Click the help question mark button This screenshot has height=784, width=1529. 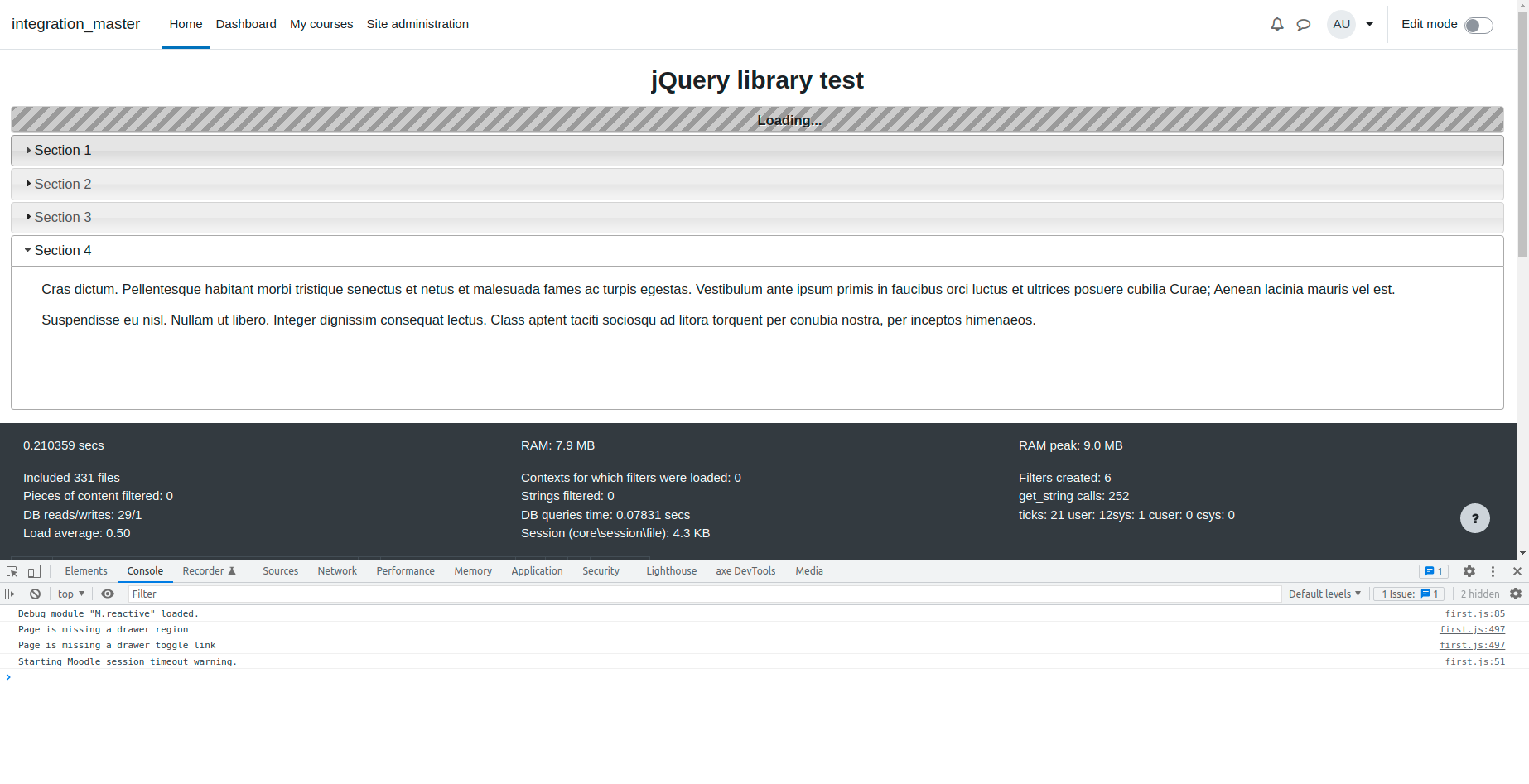pos(1475,518)
